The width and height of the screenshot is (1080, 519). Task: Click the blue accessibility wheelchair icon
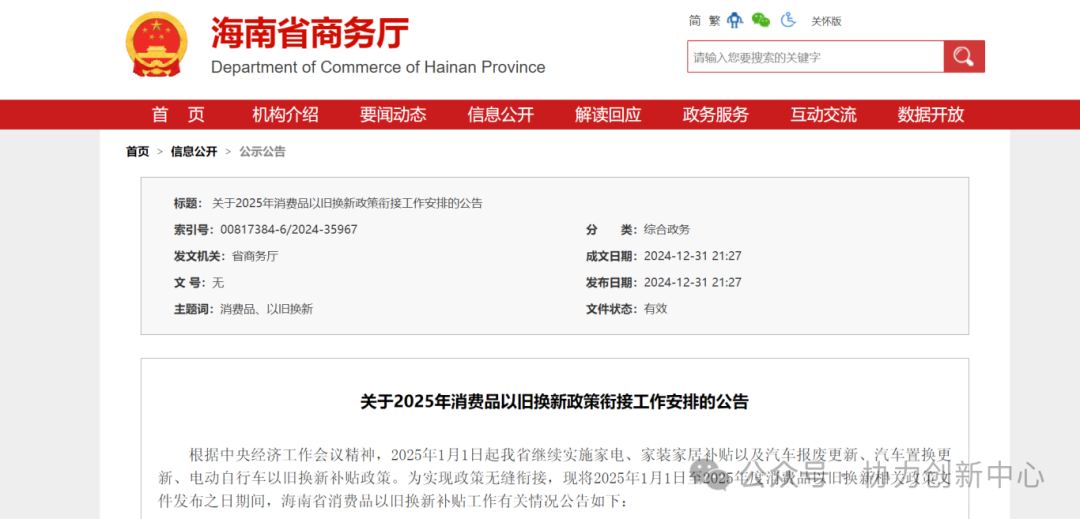pyautogui.click(x=788, y=21)
